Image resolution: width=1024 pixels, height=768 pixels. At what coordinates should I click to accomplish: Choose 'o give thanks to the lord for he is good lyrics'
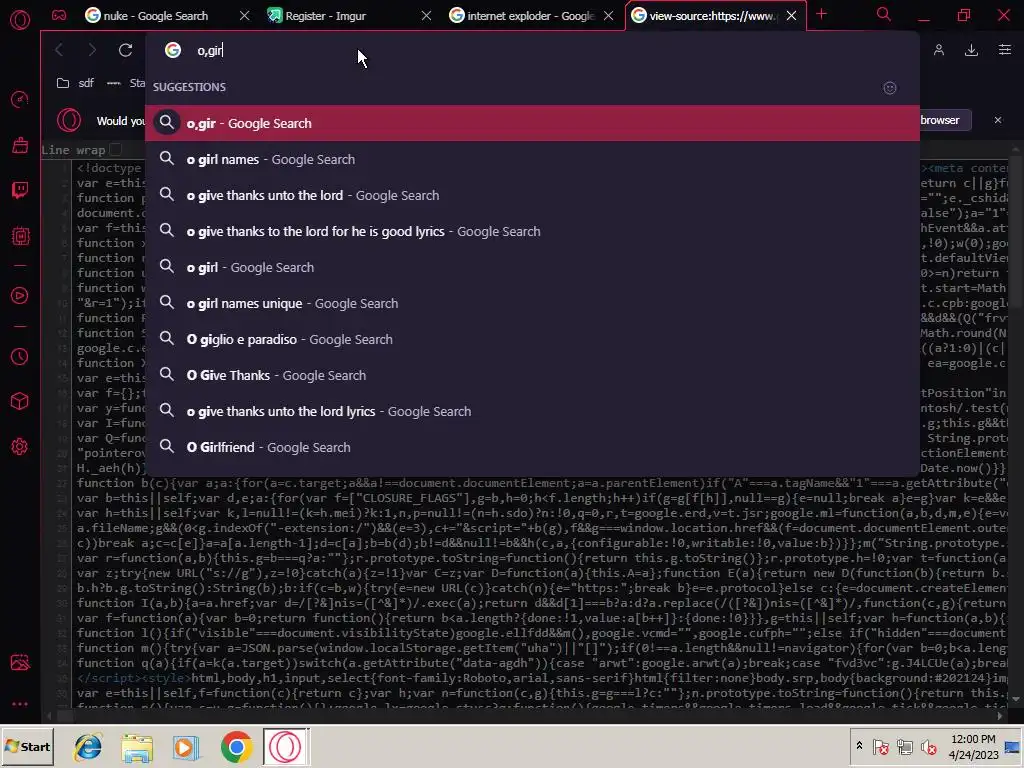532,231
